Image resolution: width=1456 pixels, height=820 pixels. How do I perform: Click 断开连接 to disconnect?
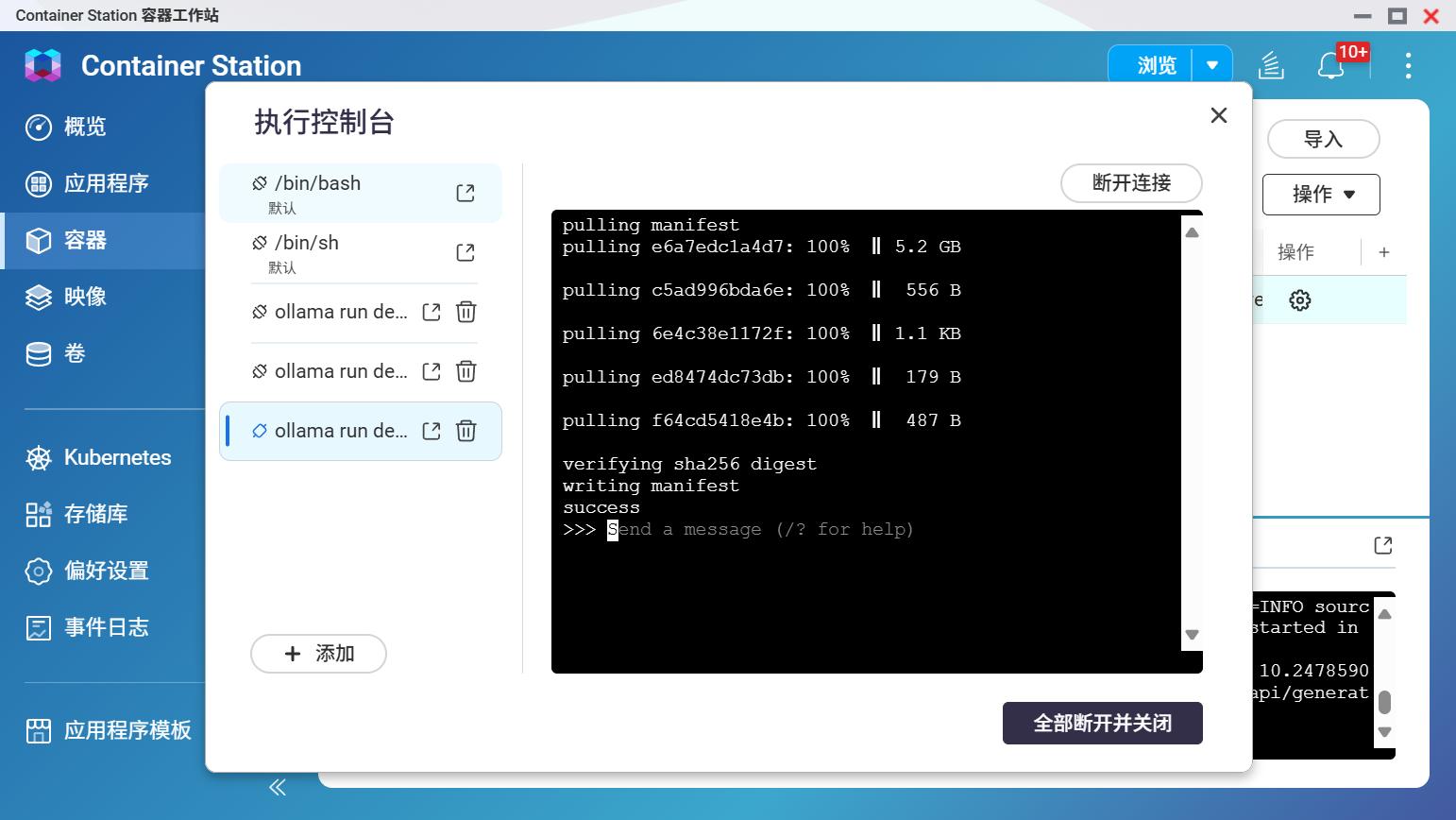point(1131,183)
